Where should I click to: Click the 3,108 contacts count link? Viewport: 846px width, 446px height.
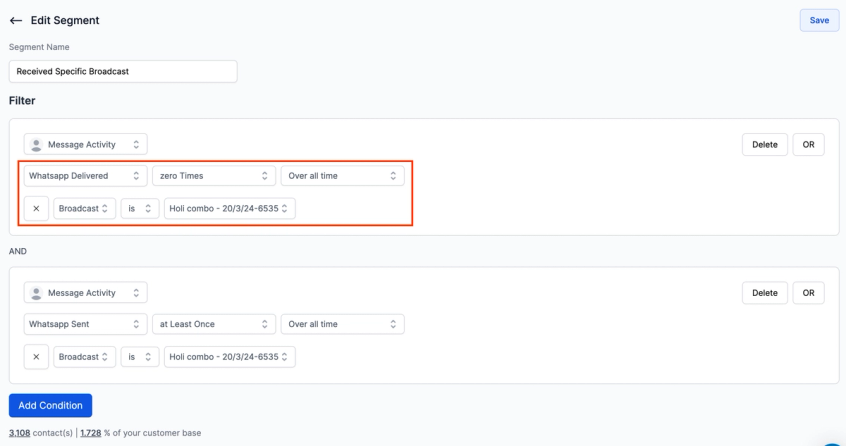pyautogui.click(x=19, y=433)
